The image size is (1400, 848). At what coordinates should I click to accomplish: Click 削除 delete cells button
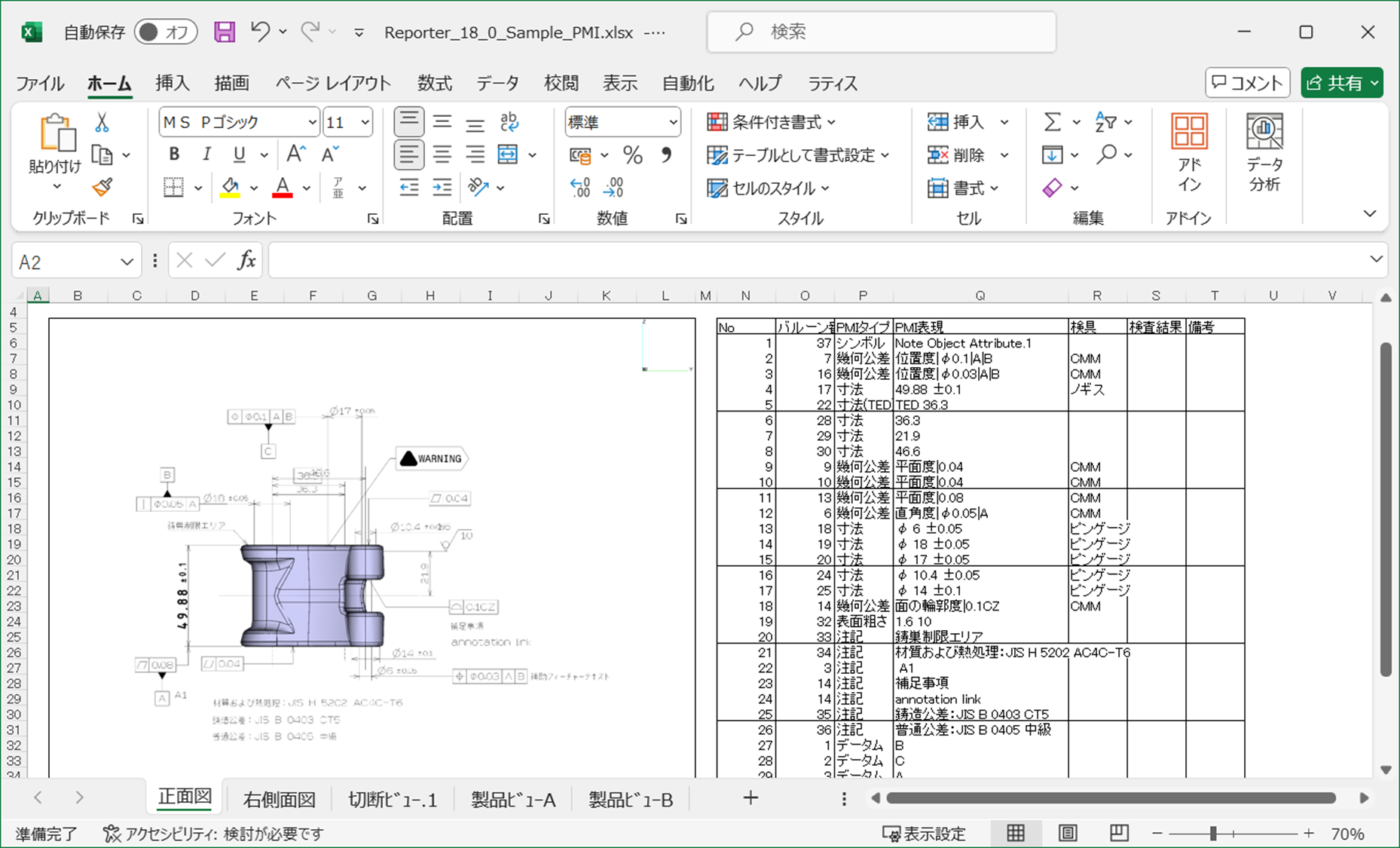tap(957, 155)
